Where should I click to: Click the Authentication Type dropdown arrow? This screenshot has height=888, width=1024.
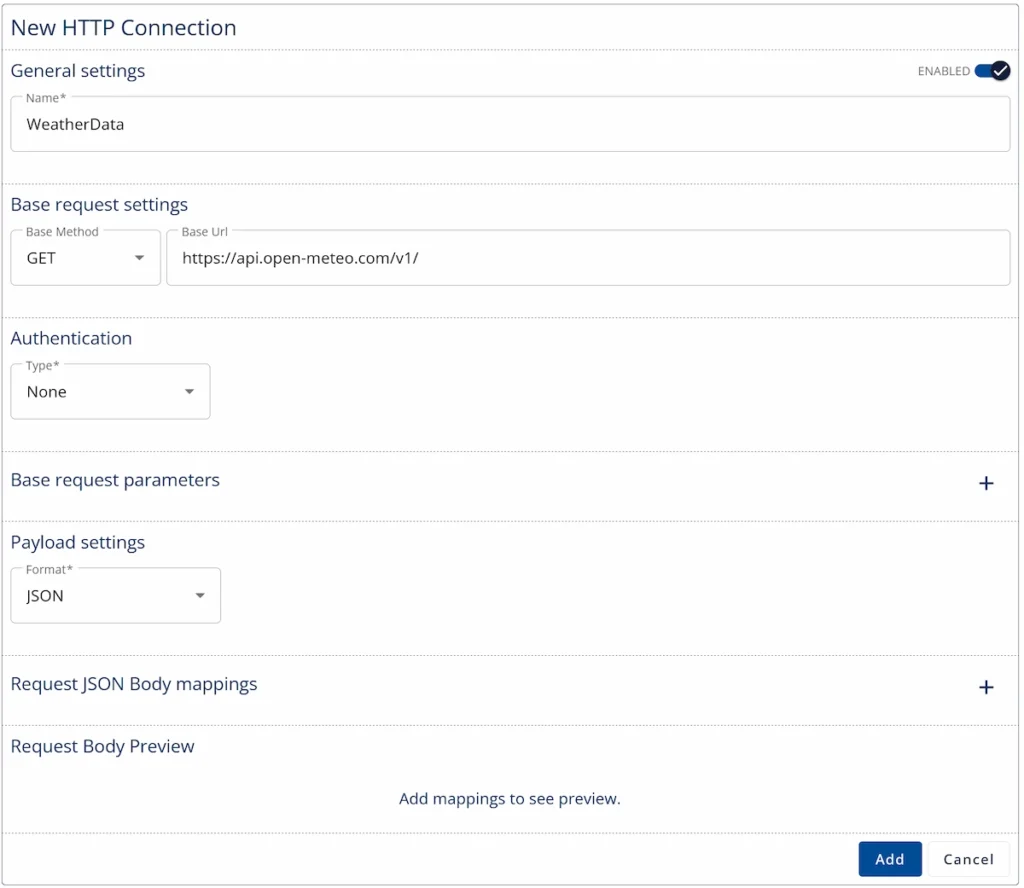click(189, 391)
